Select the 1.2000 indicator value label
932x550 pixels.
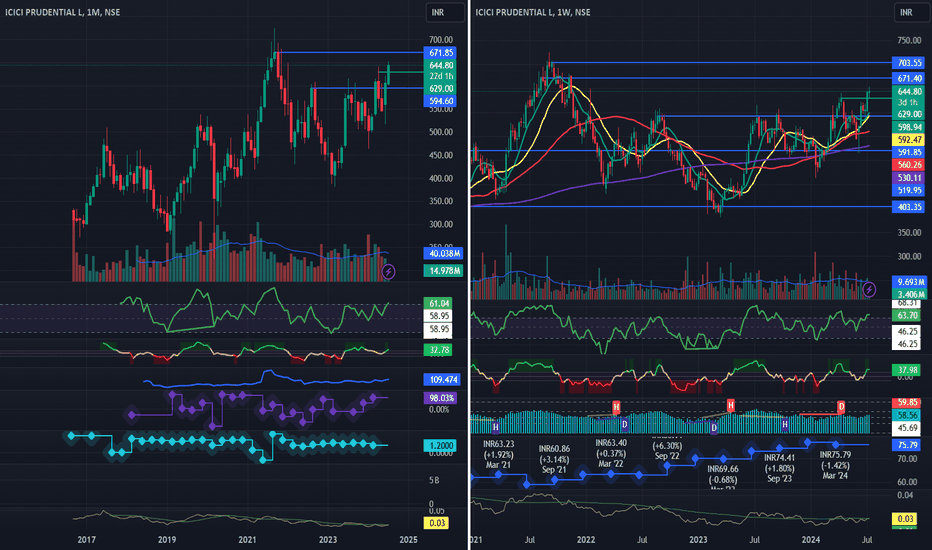tap(440, 445)
